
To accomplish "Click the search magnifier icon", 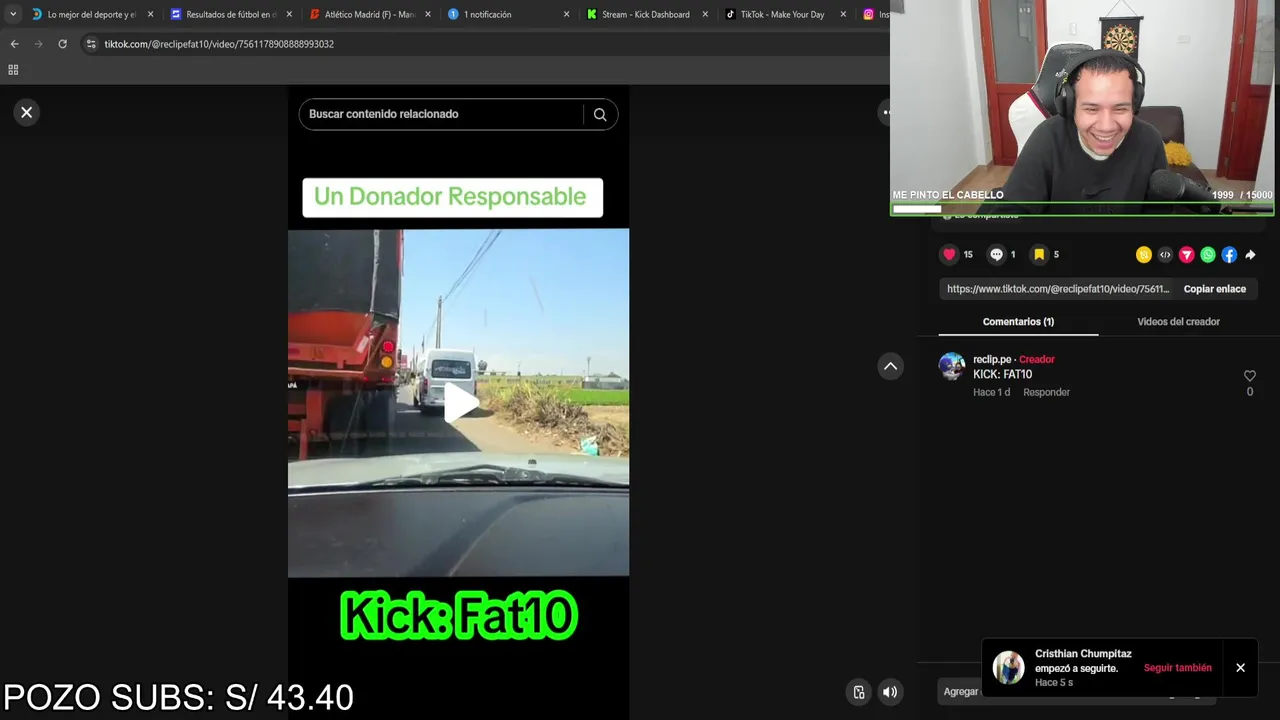I will click(600, 114).
